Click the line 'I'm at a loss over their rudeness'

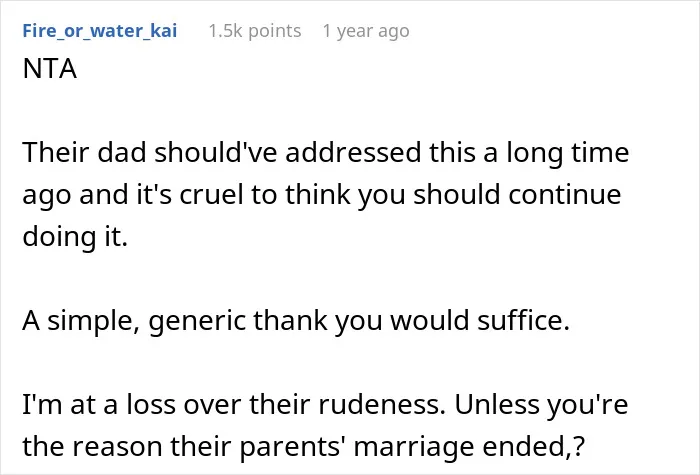[325, 404]
